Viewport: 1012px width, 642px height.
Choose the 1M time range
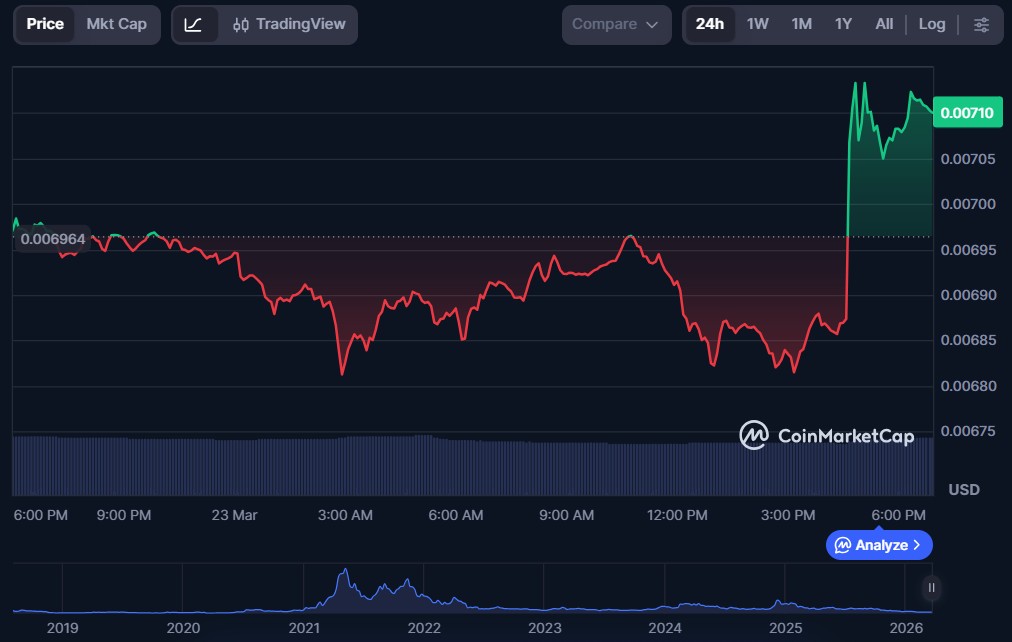801,24
